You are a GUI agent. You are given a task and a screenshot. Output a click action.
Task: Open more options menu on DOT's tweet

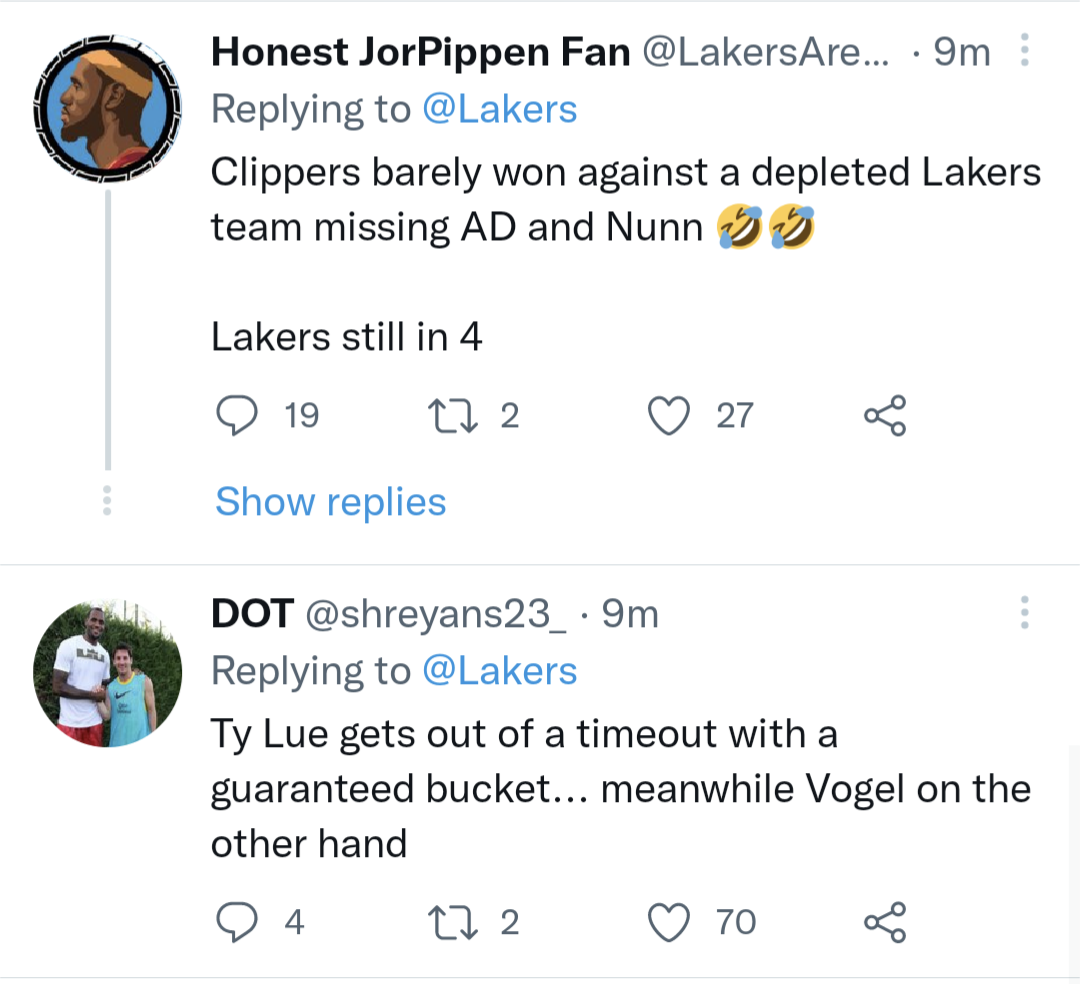1024,614
